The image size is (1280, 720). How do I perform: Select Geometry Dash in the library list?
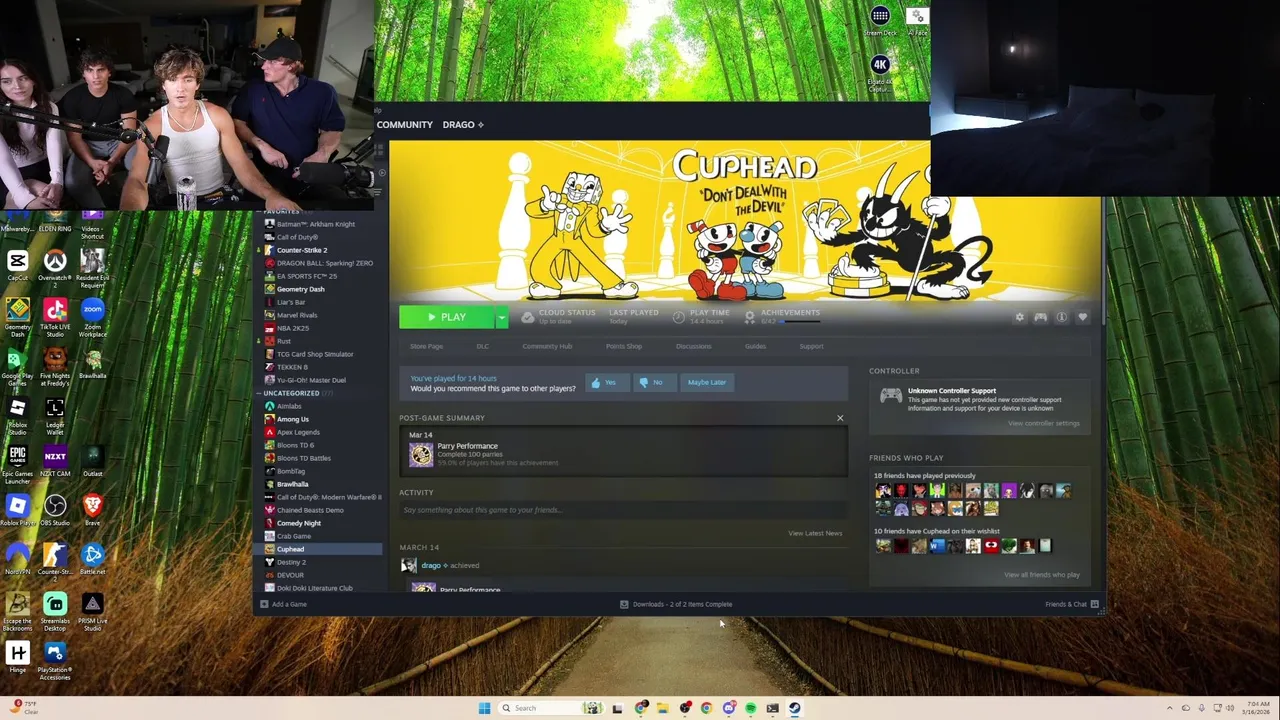tap(299, 289)
